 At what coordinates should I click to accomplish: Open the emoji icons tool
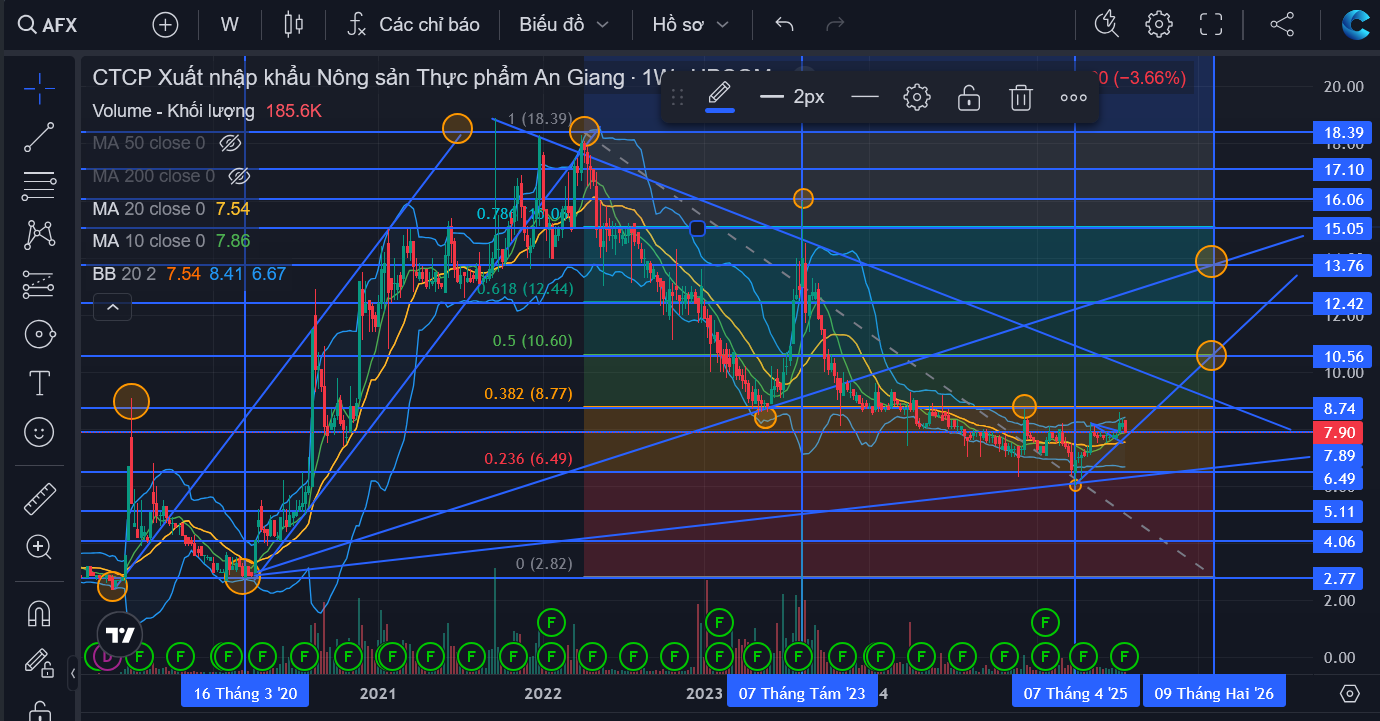(x=39, y=432)
